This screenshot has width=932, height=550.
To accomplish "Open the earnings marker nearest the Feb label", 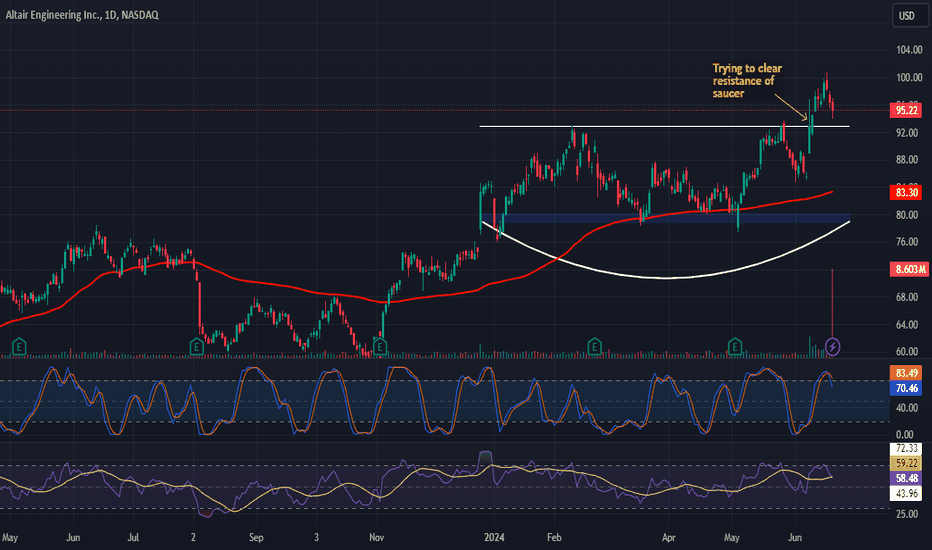I will coord(594,346).
